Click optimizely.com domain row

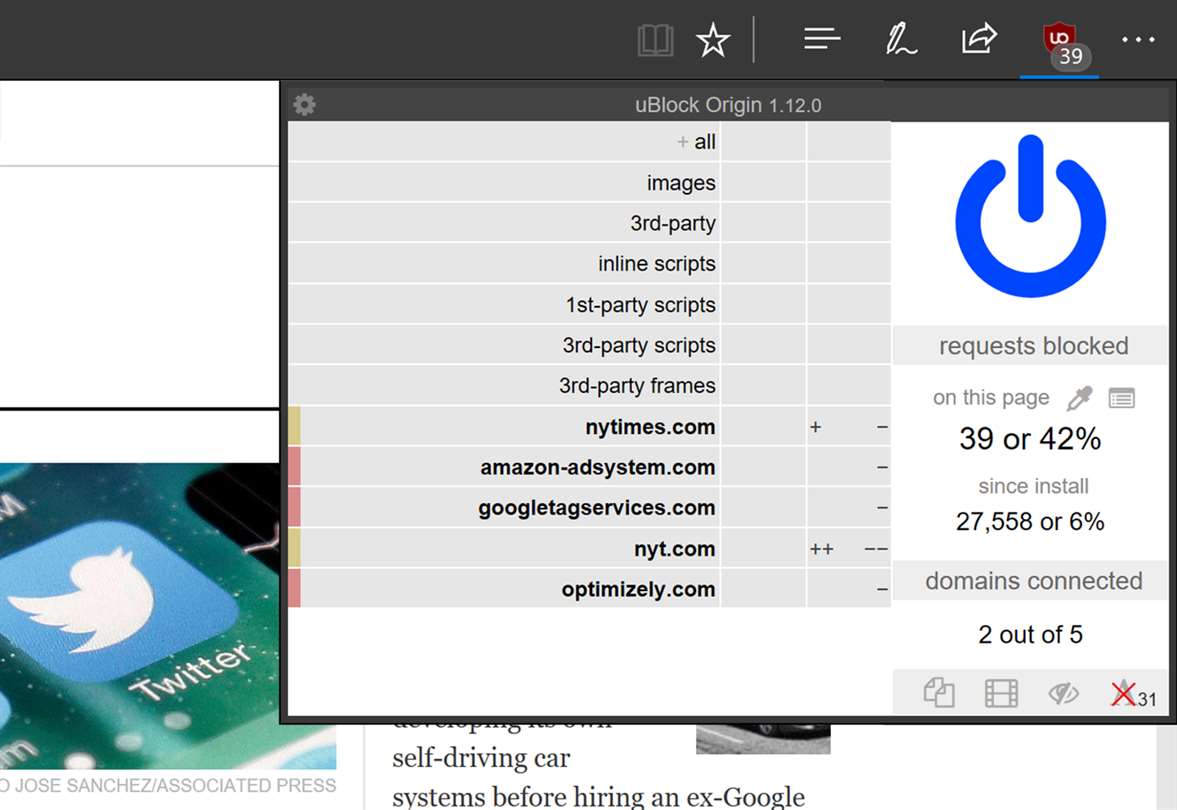point(503,589)
